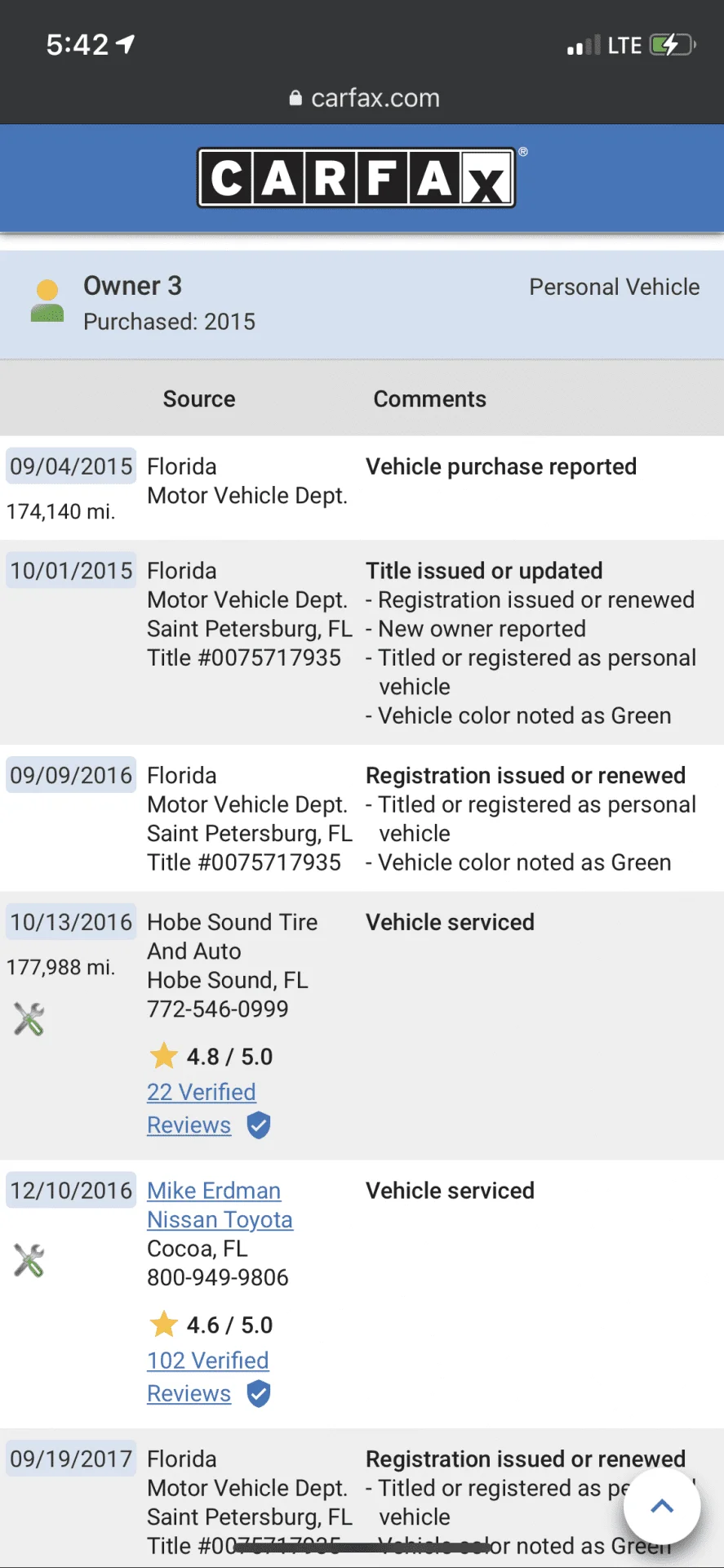The height and width of the screenshot is (1568, 724).
Task: Open the 102 Verified Reviews link
Action: 208,1377
